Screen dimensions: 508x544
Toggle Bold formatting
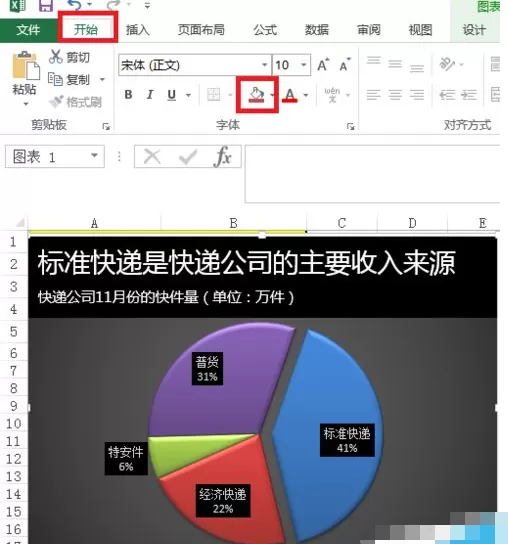click(128, 94)
